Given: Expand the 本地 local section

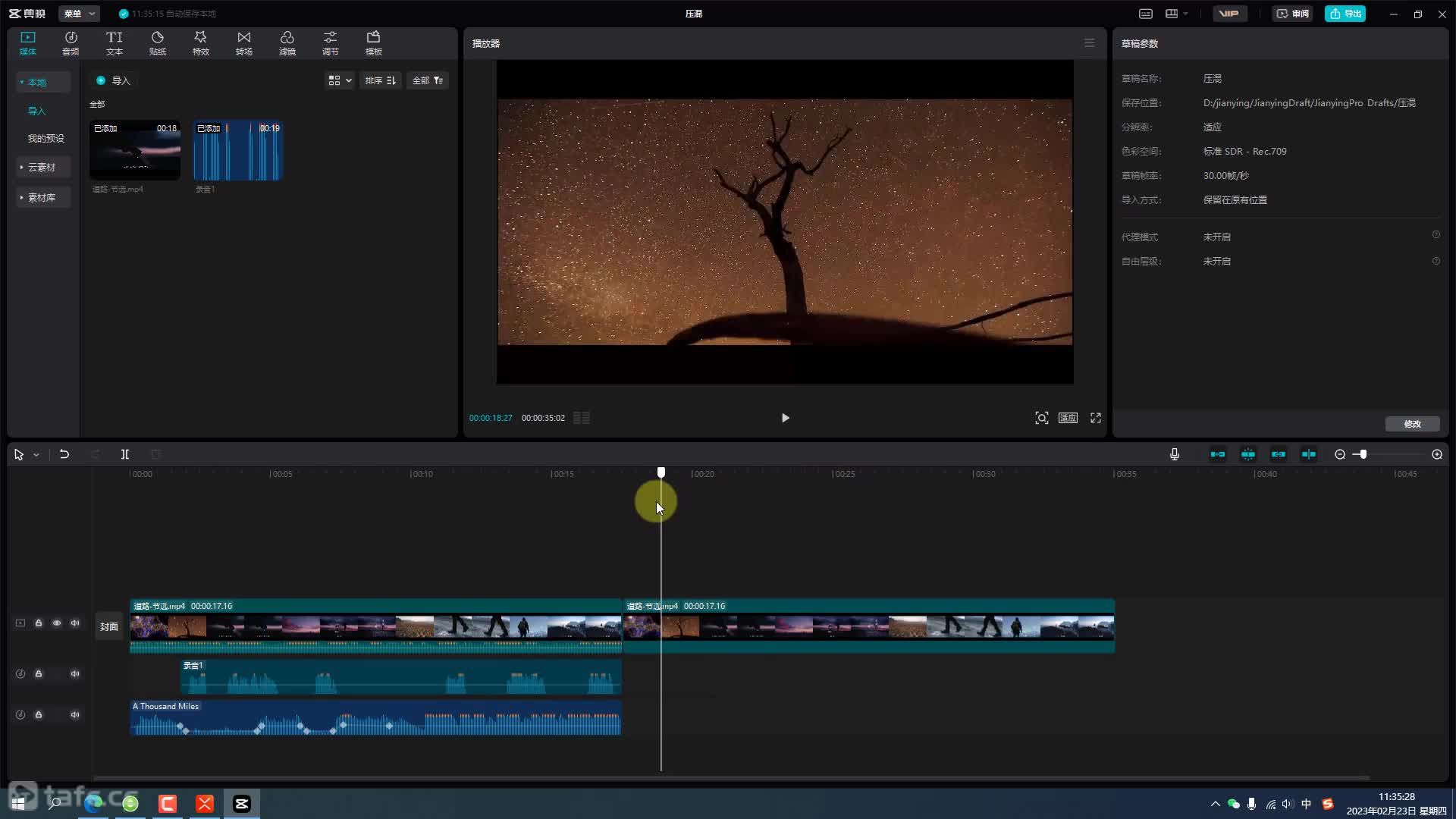Looking at the screenshot, I should (43, 82).
